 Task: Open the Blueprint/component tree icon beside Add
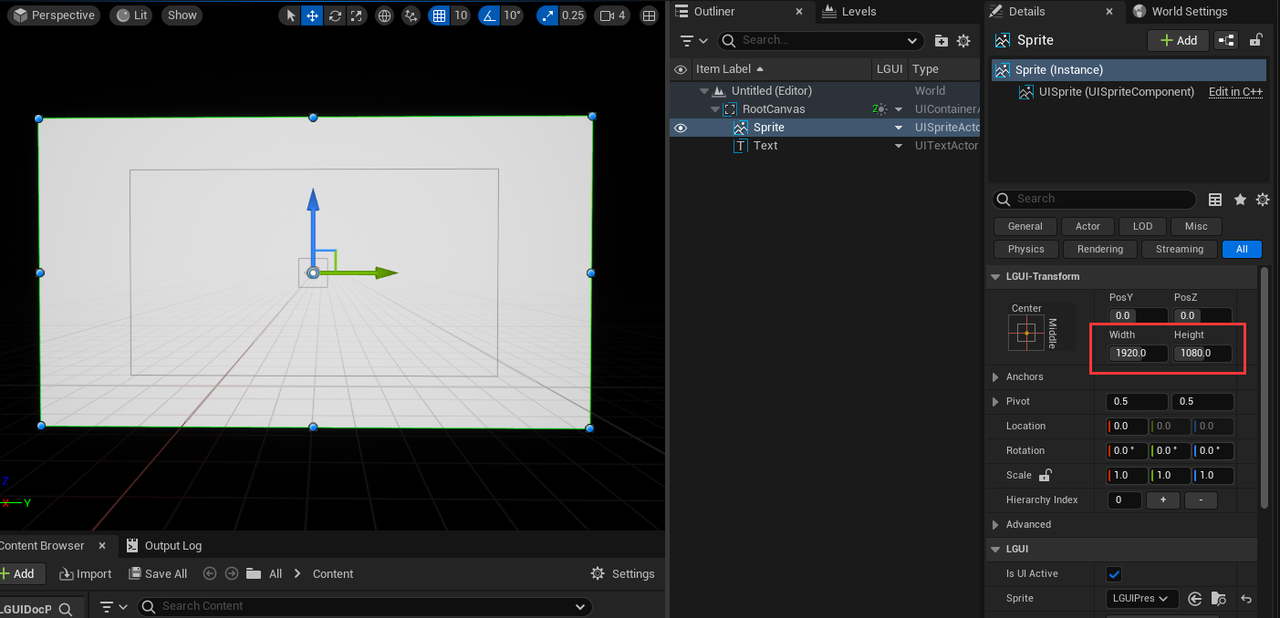(1226, 40)
